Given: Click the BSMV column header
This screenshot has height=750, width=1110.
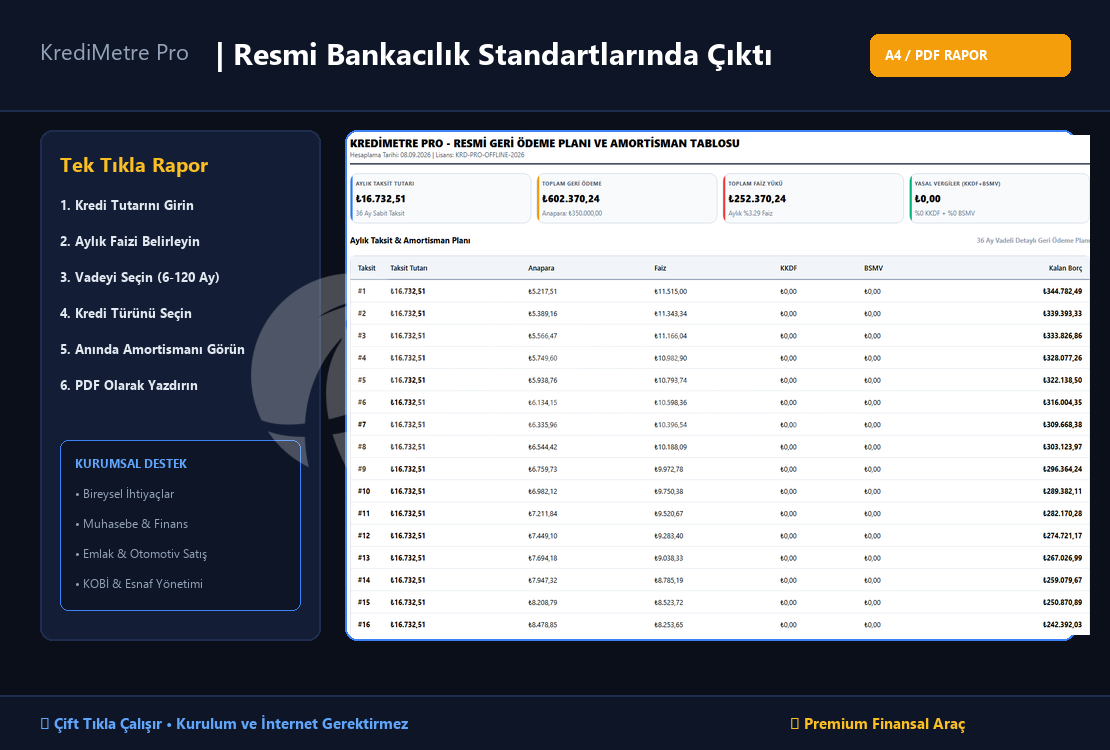Looking at the screenshot, I should (x=874, y=268).
